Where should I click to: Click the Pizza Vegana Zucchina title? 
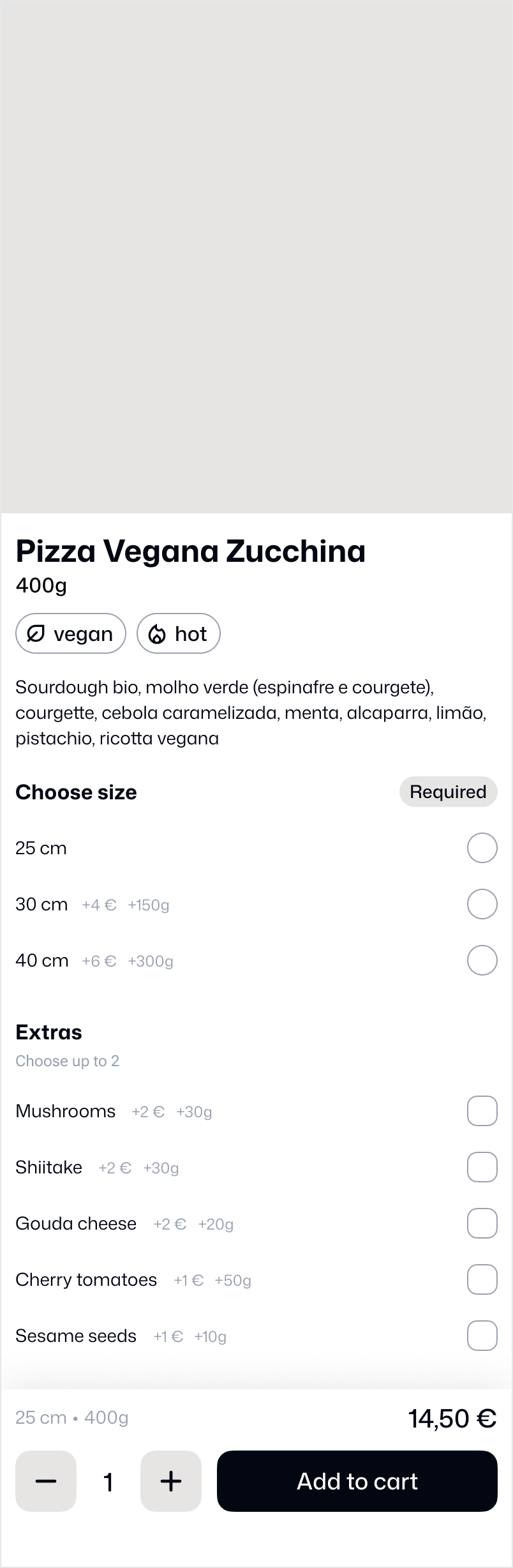coord(191,551)
